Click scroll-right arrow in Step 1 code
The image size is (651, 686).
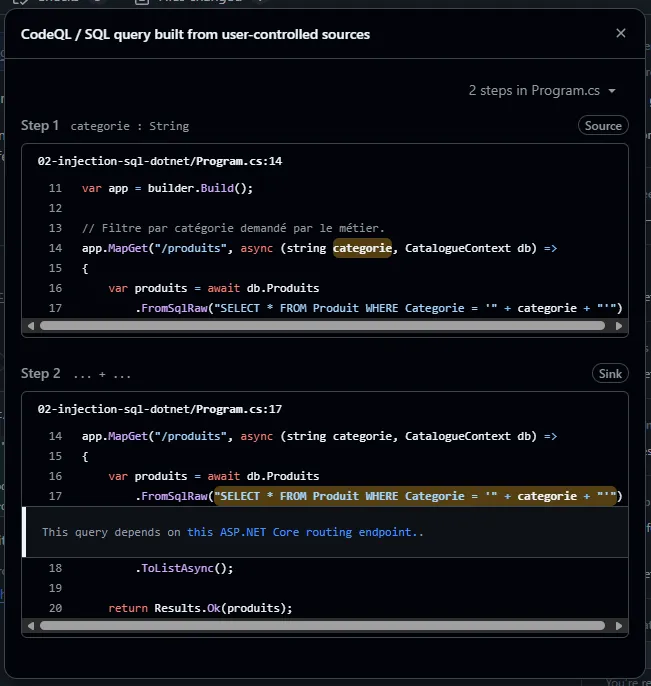pyautogui.click(x=619, y=326)
